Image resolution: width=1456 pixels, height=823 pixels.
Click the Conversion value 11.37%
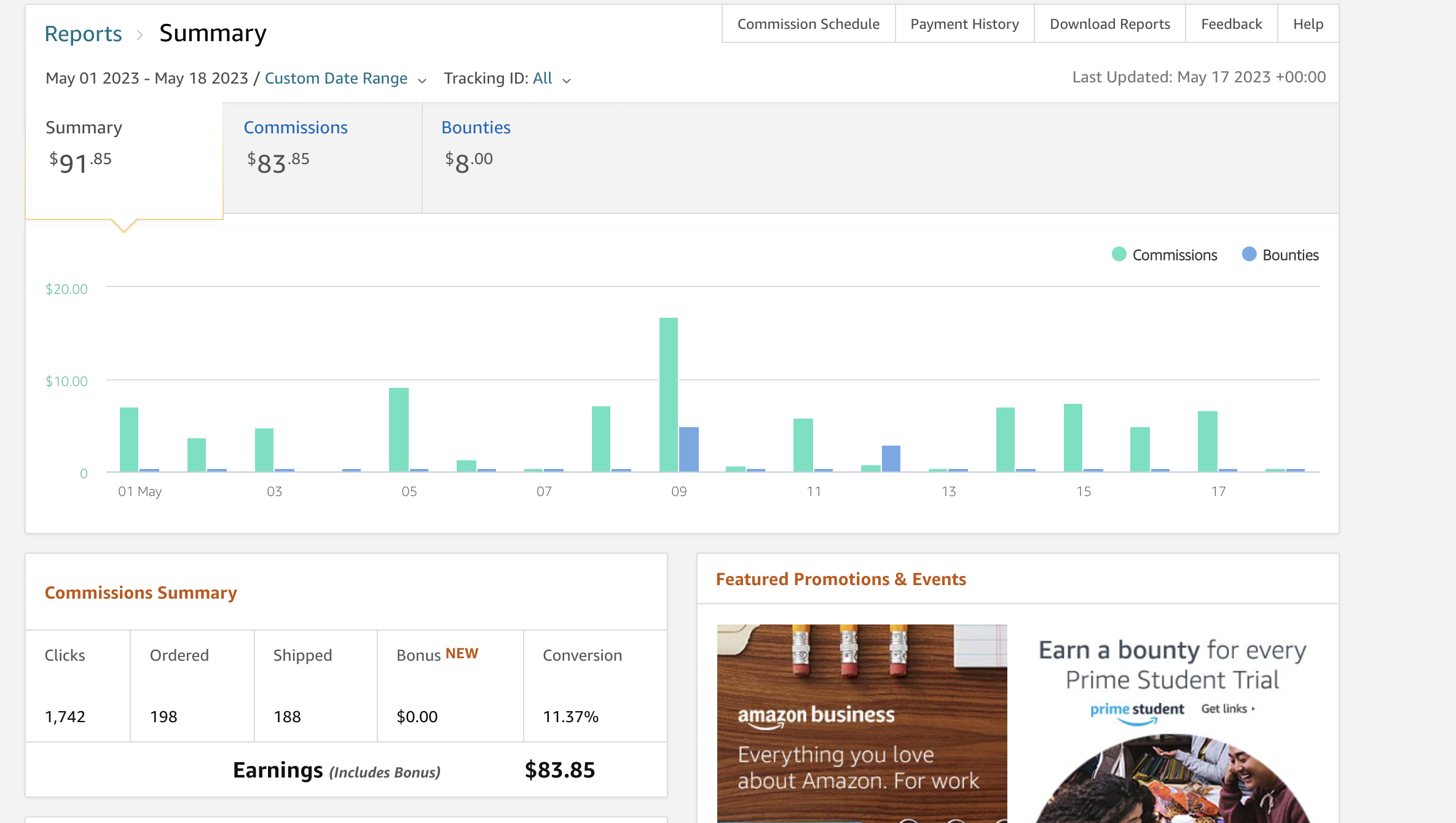click(571, 717)
